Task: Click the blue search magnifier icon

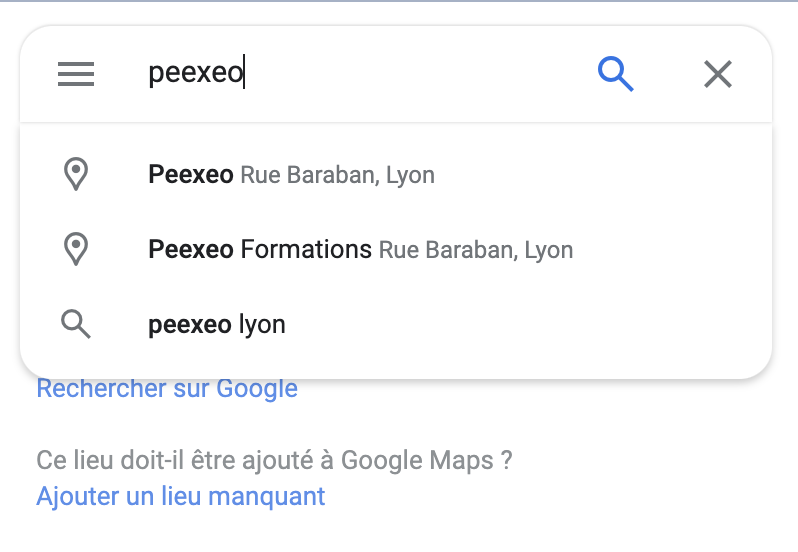Action: (x=616, y=74)
